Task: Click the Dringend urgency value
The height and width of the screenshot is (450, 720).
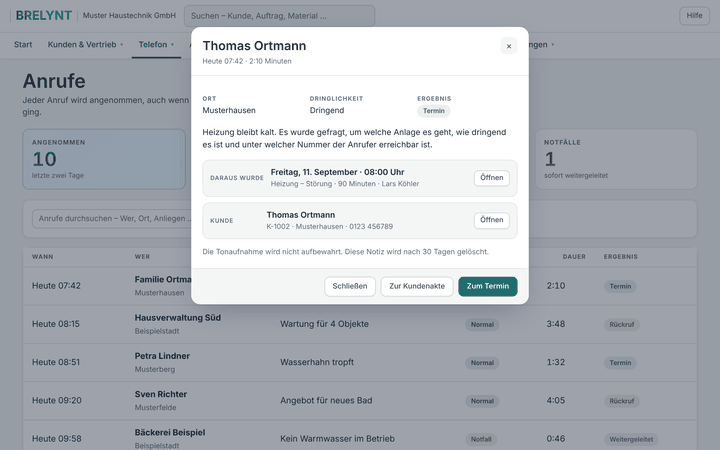Action: 326,110
